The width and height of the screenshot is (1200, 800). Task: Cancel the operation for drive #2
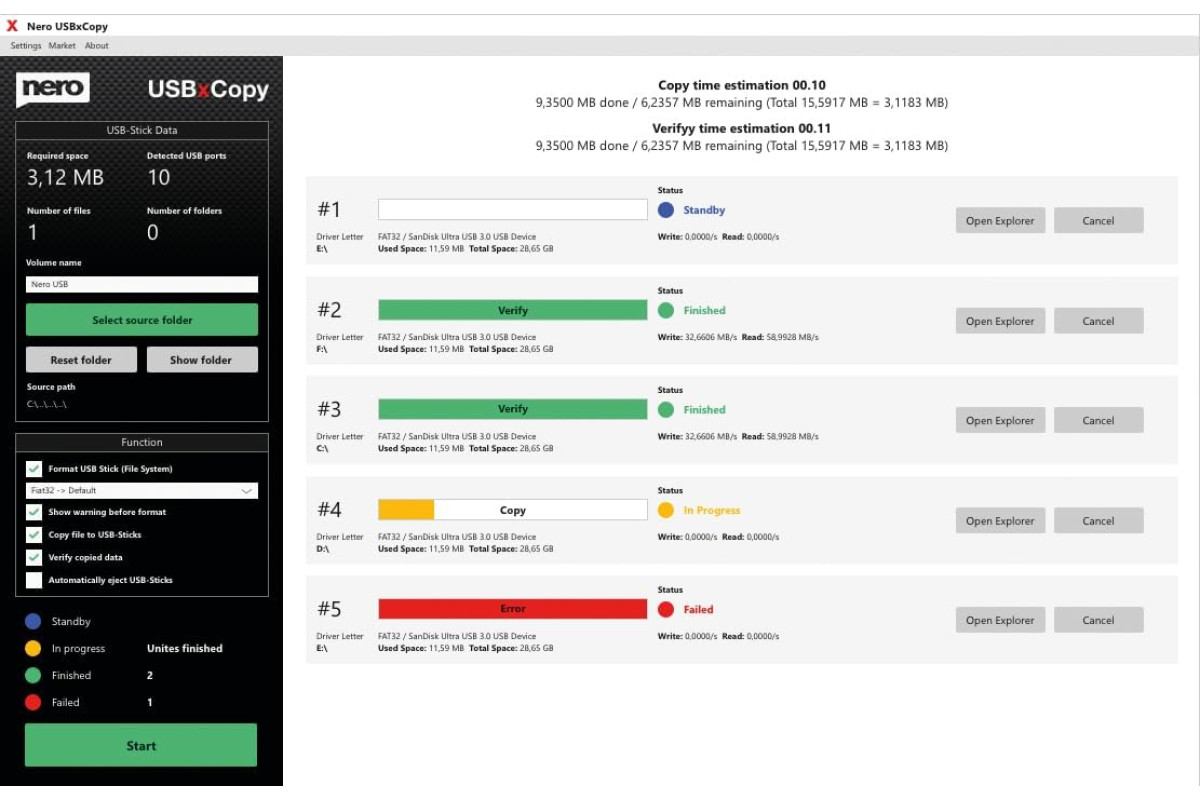[x=1098, y=321]
